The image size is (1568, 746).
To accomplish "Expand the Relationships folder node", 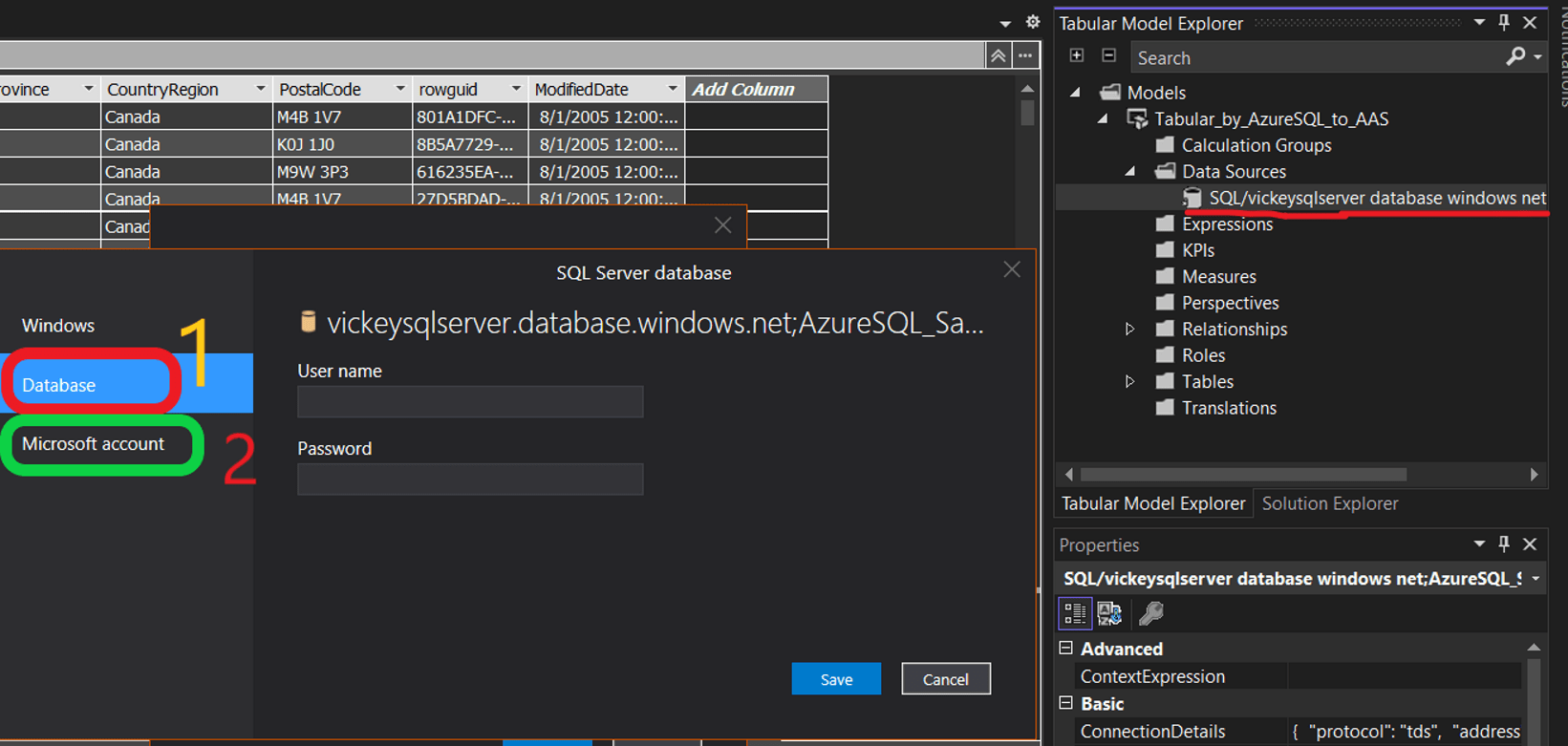I will point(1129,330).
